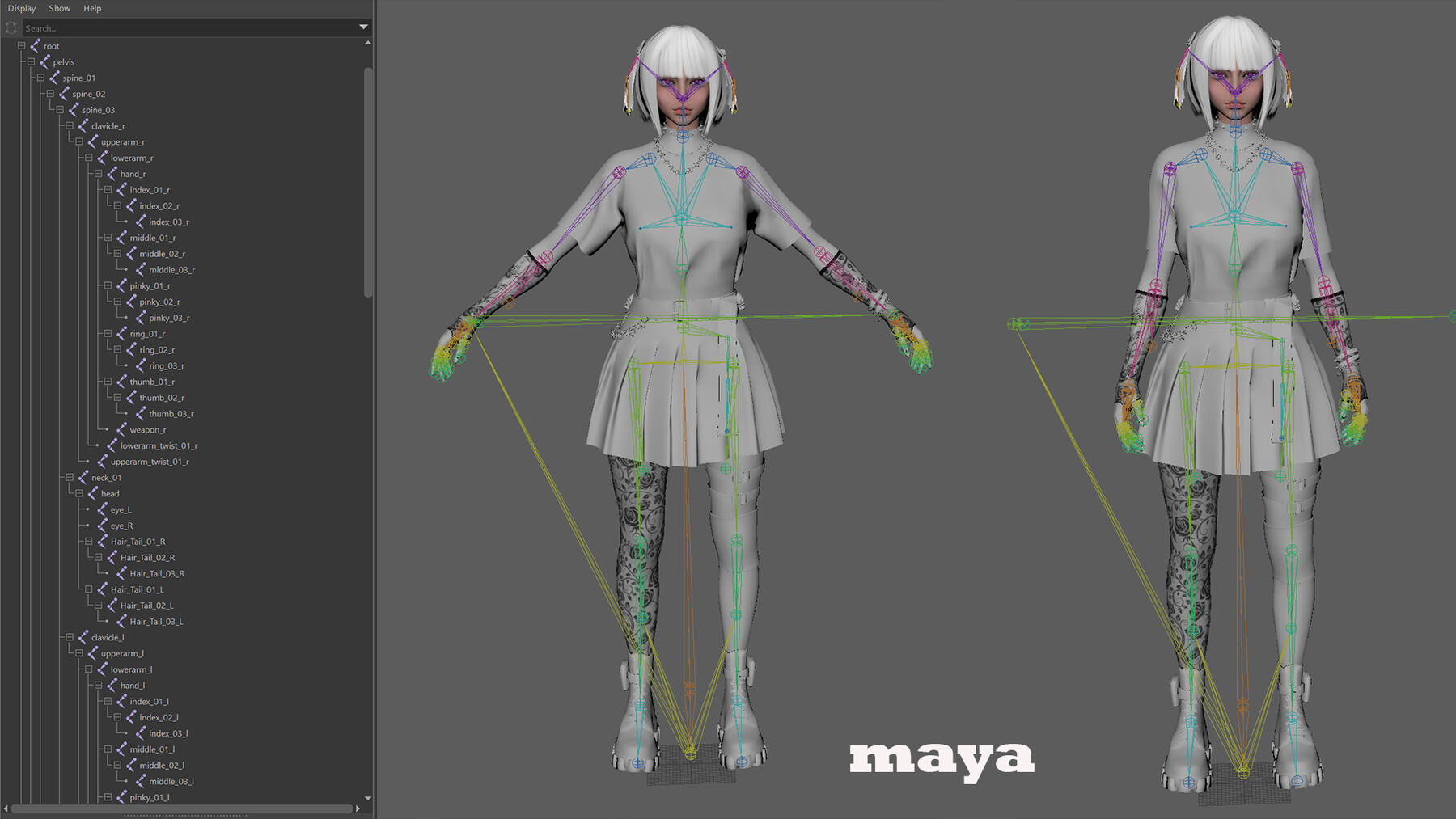Click the head joint icon in Outliner
The width and height of the screenshot is (1456, 819).
point(95,493)
